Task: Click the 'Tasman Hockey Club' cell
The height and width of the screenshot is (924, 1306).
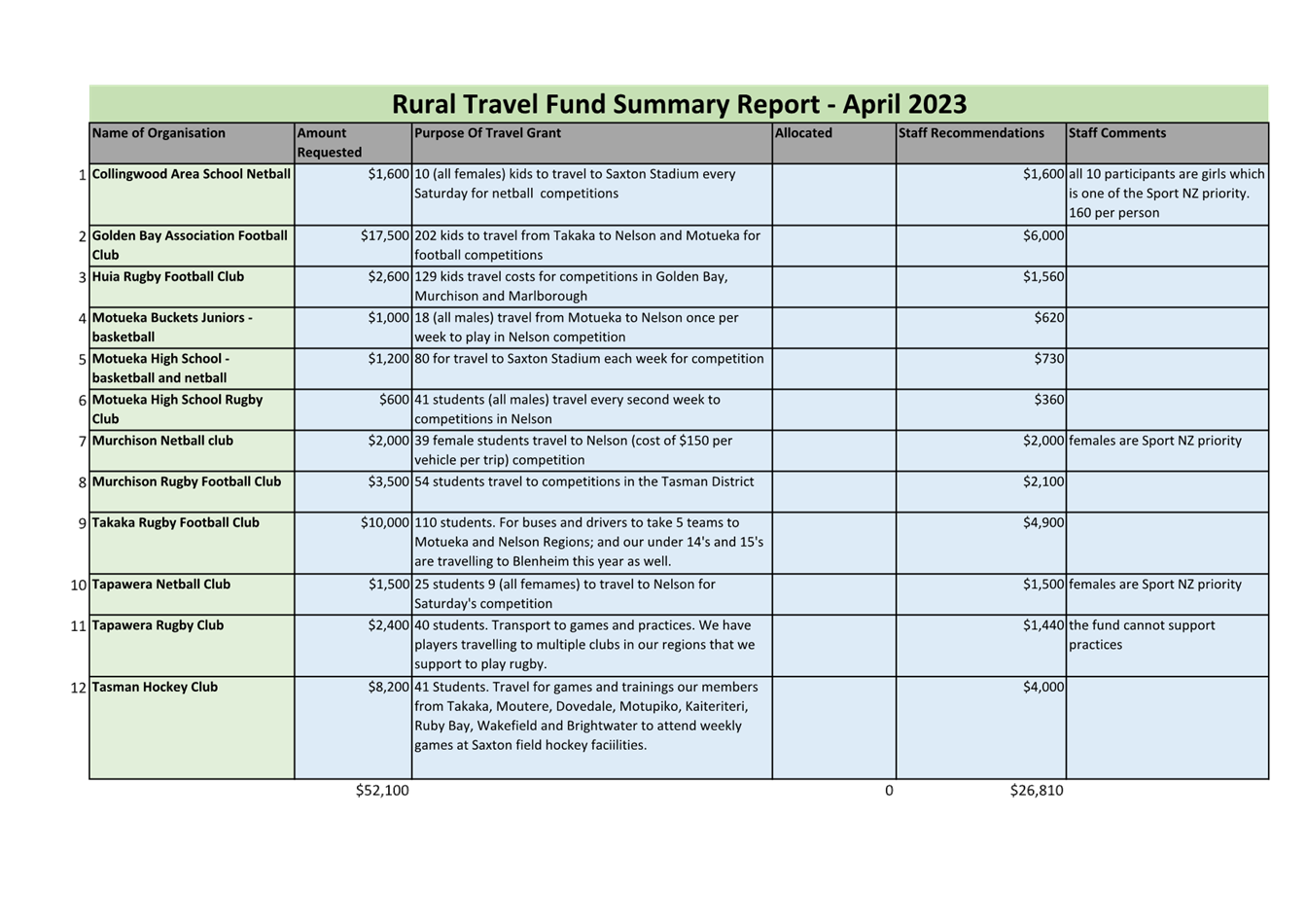Action: (192, 728)
